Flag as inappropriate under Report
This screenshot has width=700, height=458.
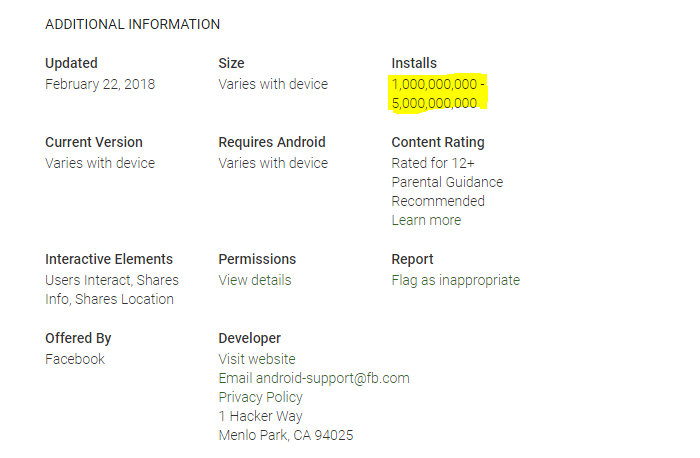click(456, 280)
